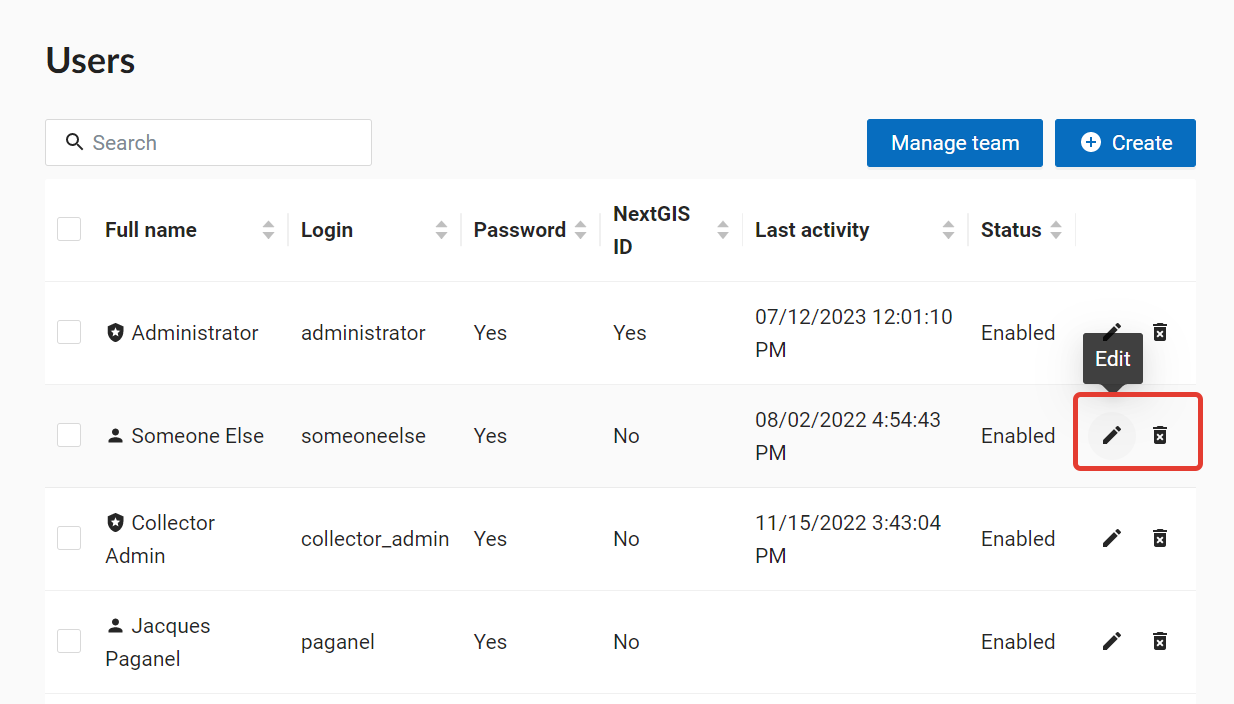This screenshot has width=1234, height=704.
Task: Edit the Jacques Paganel user
Action: point(1112,641)
